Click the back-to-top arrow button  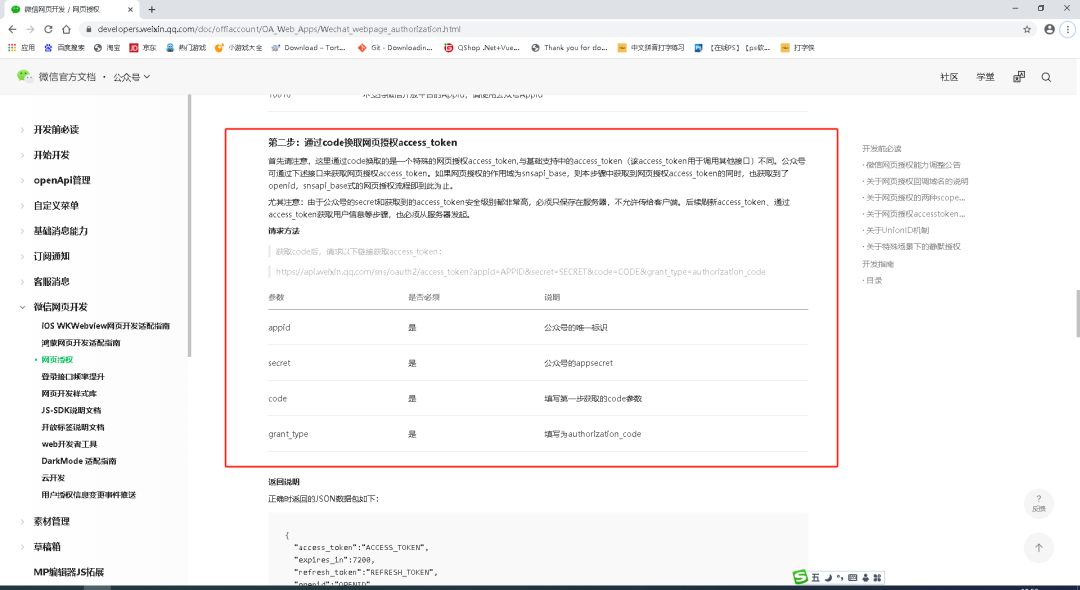pyautogui.click(x=1038, y=547)
